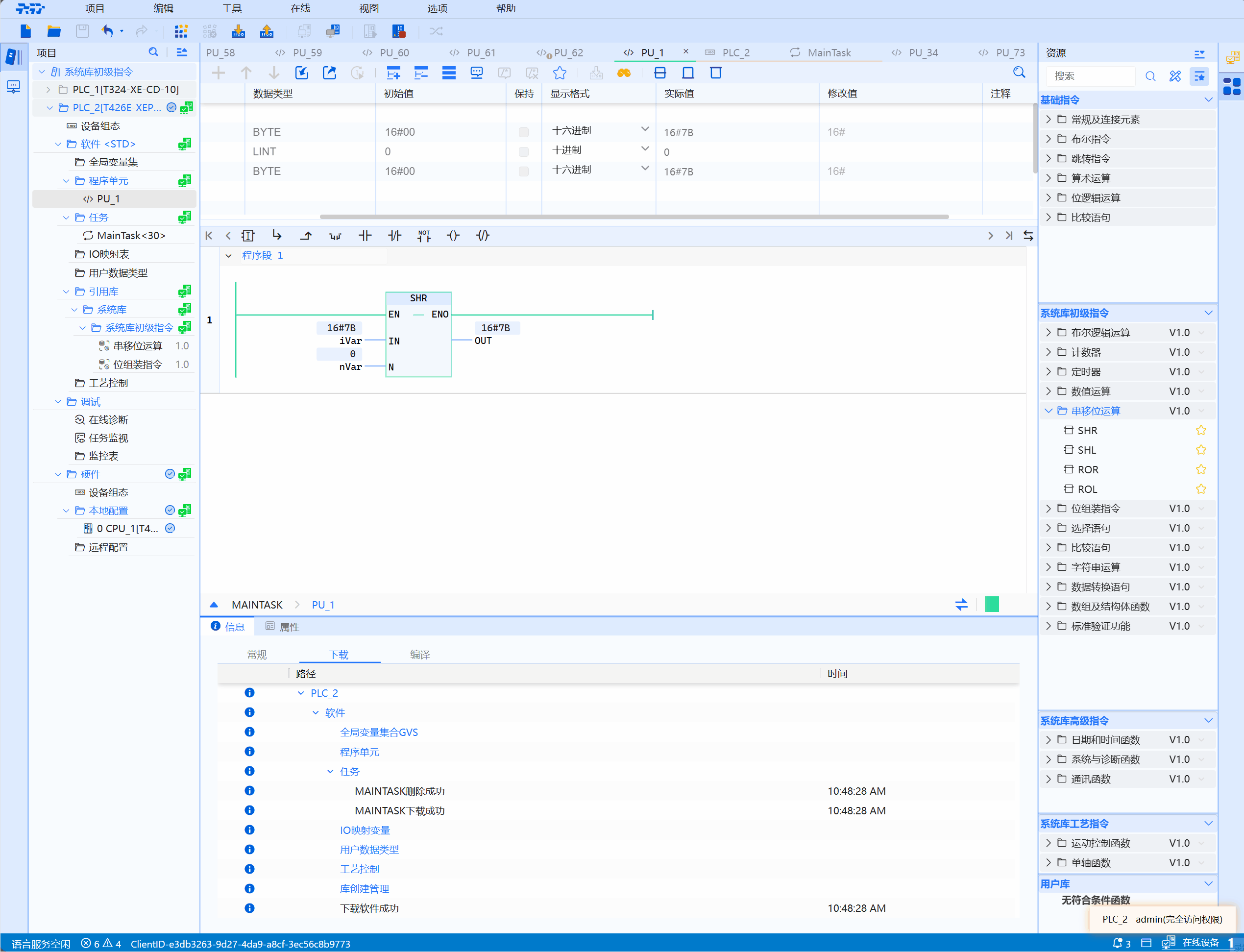The image size is (1244, 952).
Task: Click the undo arrow icon
Action: [x=107, y=31]
